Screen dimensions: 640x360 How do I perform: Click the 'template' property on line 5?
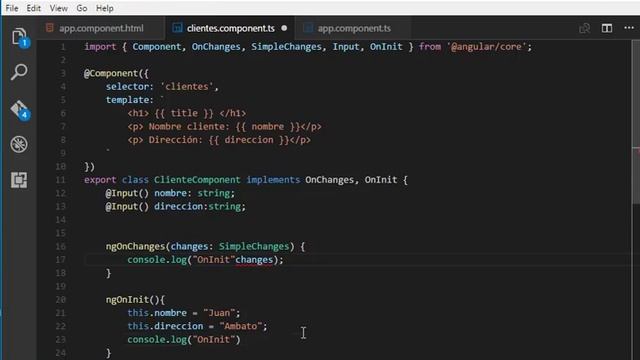[x=127, y=100]
